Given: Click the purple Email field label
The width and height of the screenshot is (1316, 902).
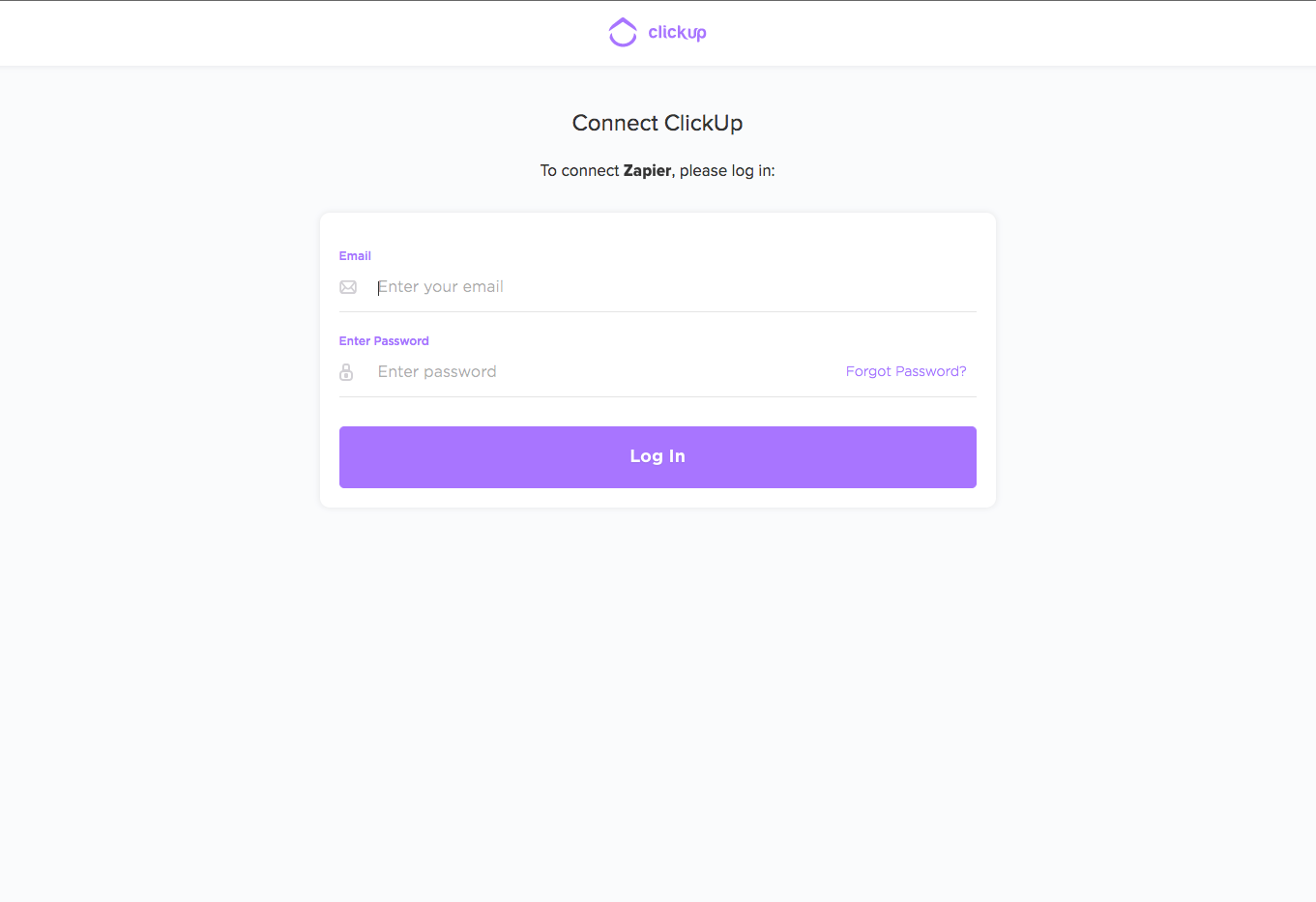Looking at the screenshot, I should (355, 256).
